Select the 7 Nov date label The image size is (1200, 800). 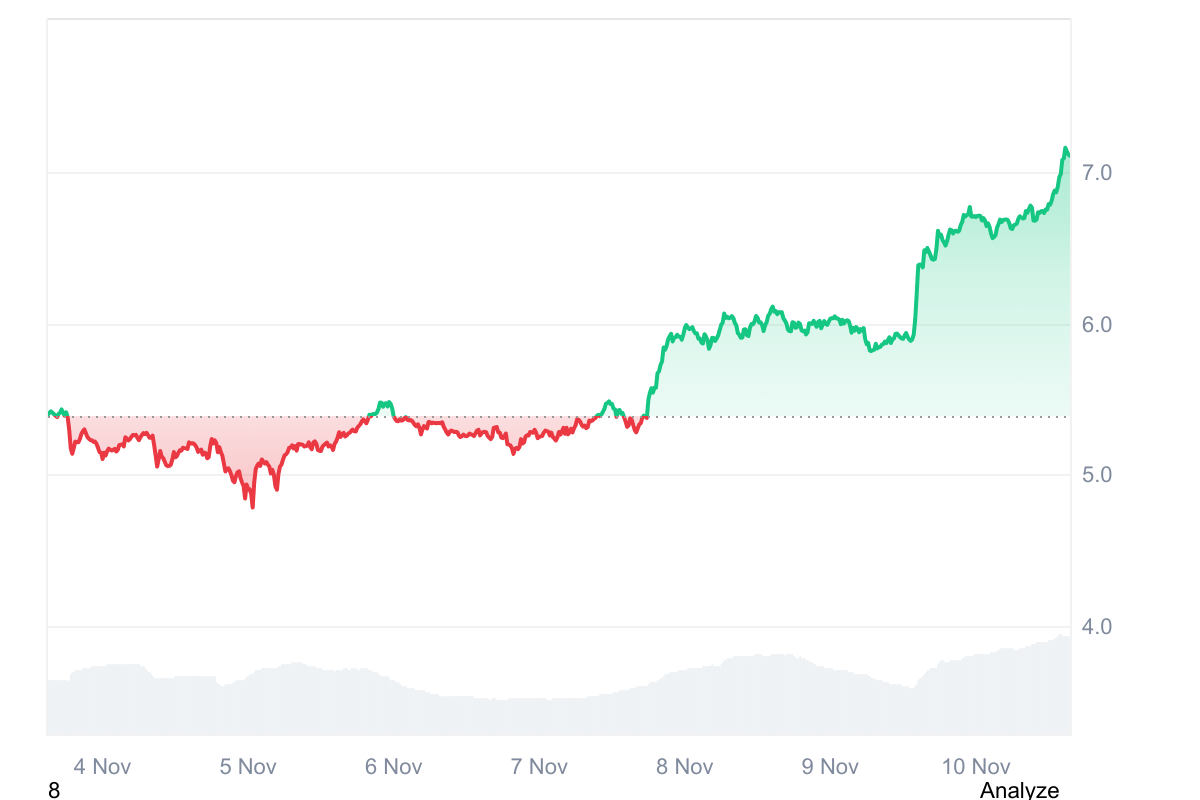(539, 767)
